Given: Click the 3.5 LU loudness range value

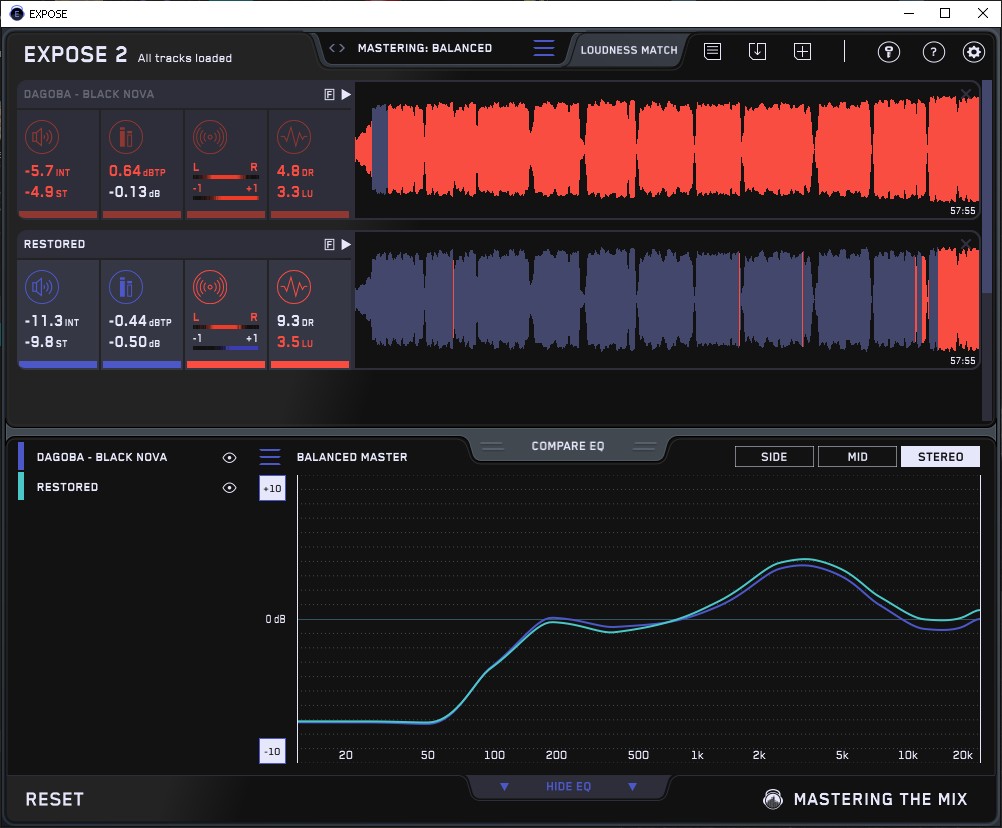Looking at the screenshot, I should point(295,342).
